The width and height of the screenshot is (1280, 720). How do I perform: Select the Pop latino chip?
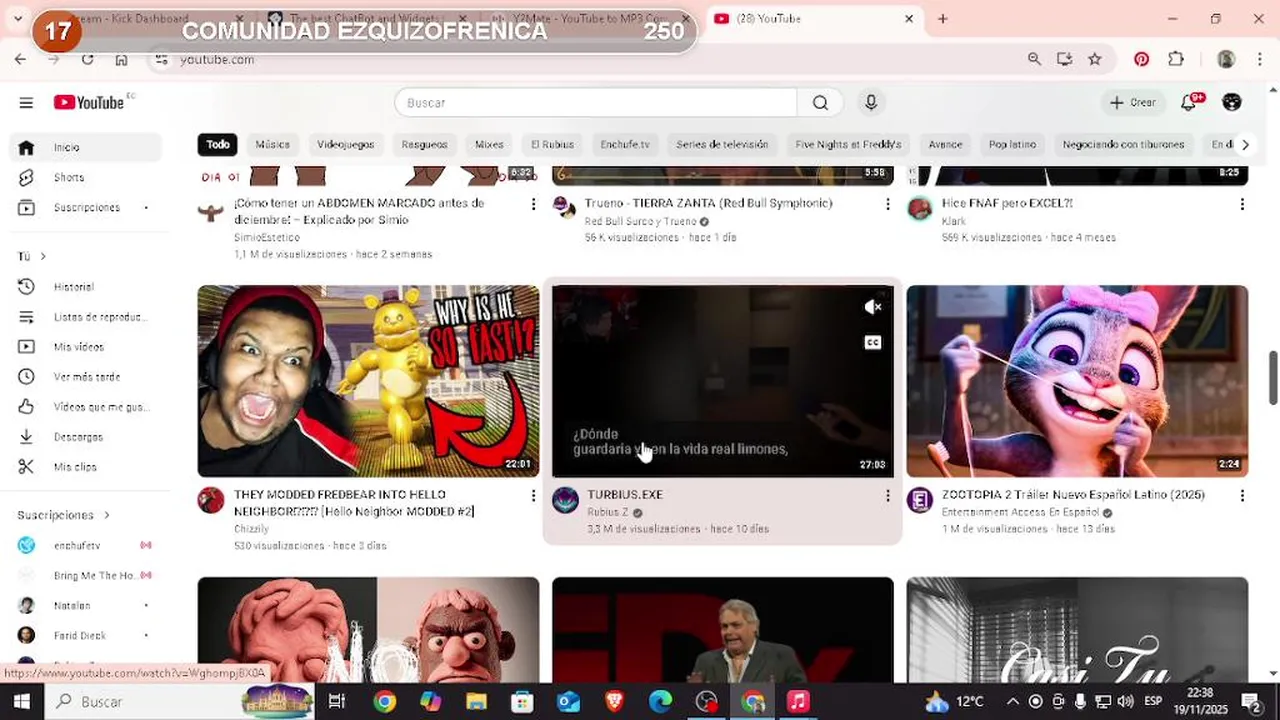(x=1012, y=145)
